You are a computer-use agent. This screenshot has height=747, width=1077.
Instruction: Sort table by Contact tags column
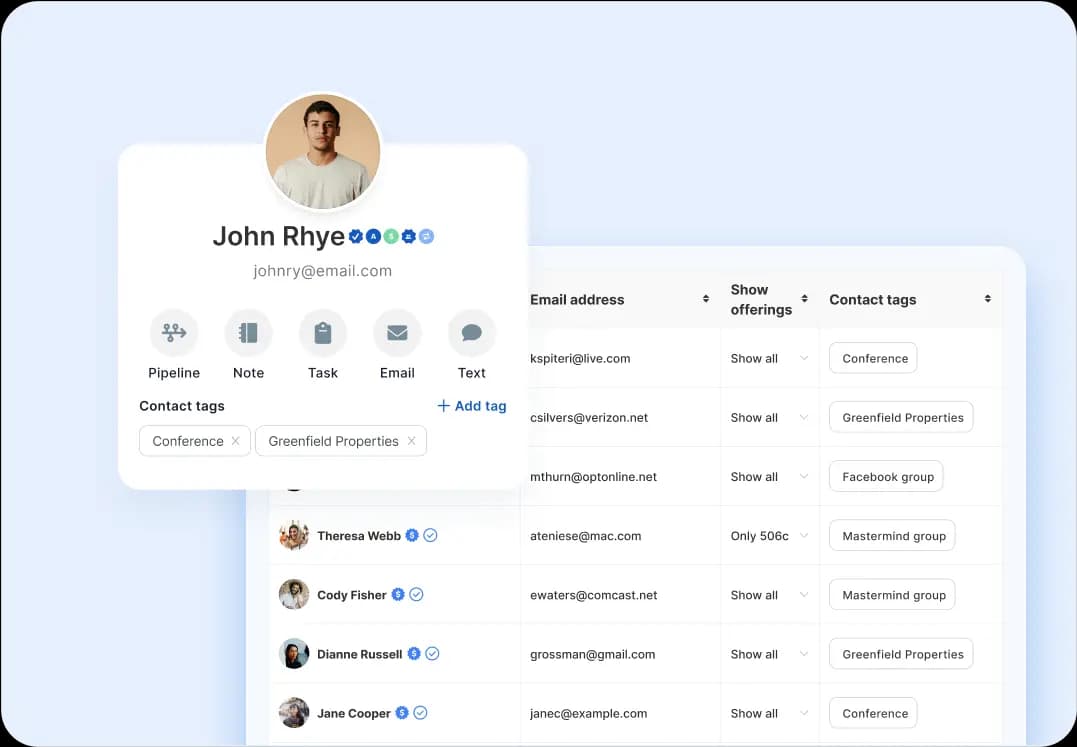(987, 299)
